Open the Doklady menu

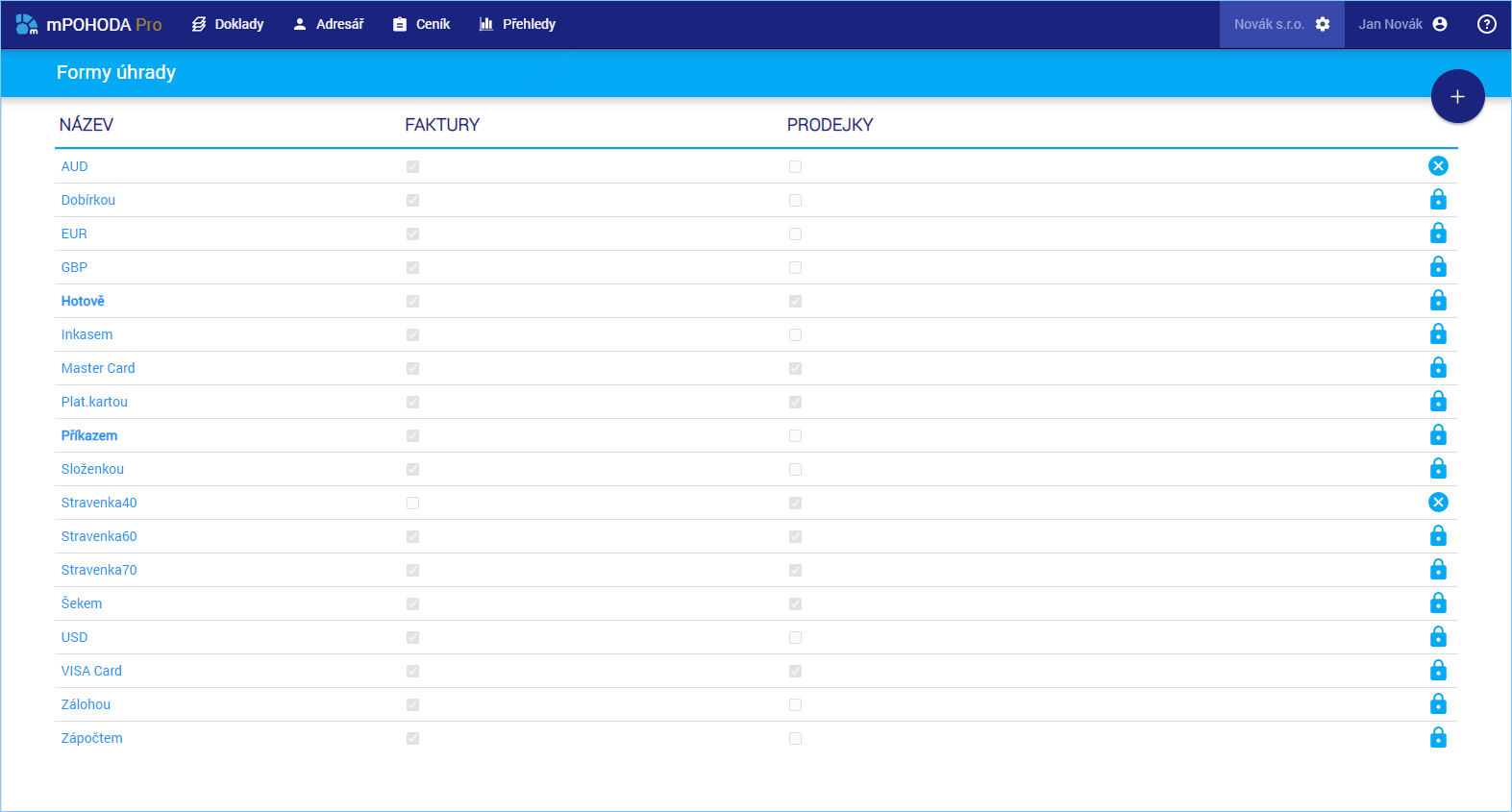(x=228, y=24)
